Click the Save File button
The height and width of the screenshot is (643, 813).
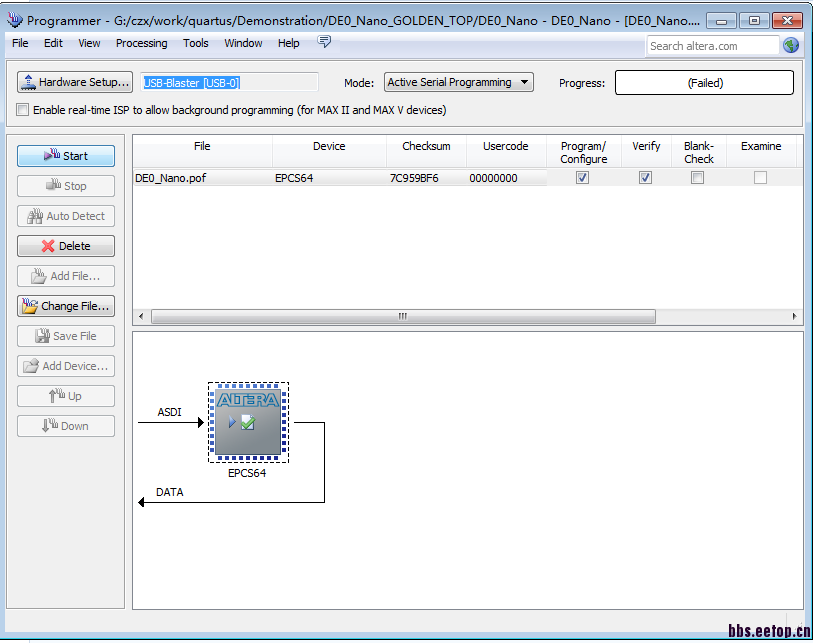tap(66, 337)
